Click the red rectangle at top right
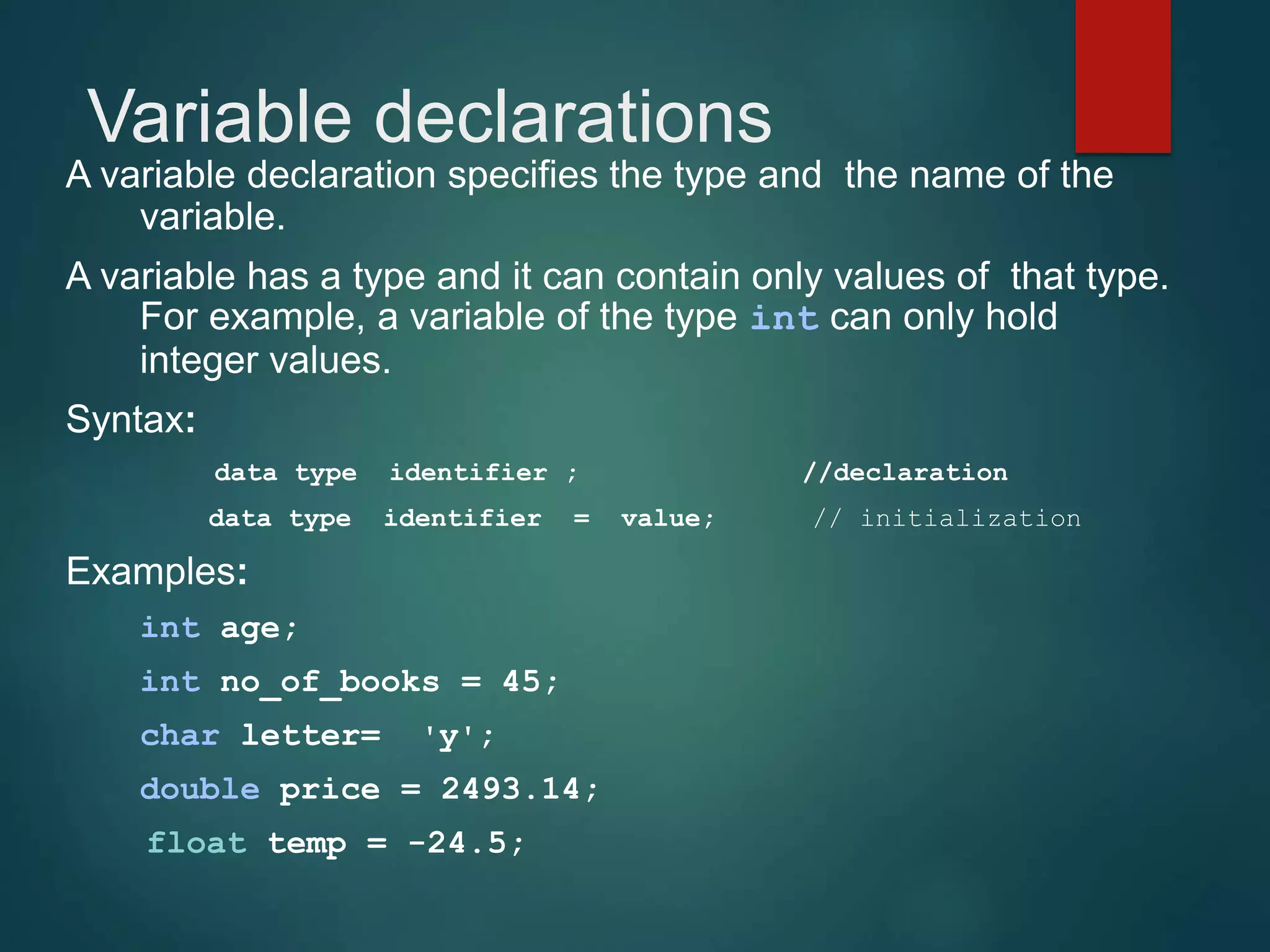 (x=1122, y=76)
